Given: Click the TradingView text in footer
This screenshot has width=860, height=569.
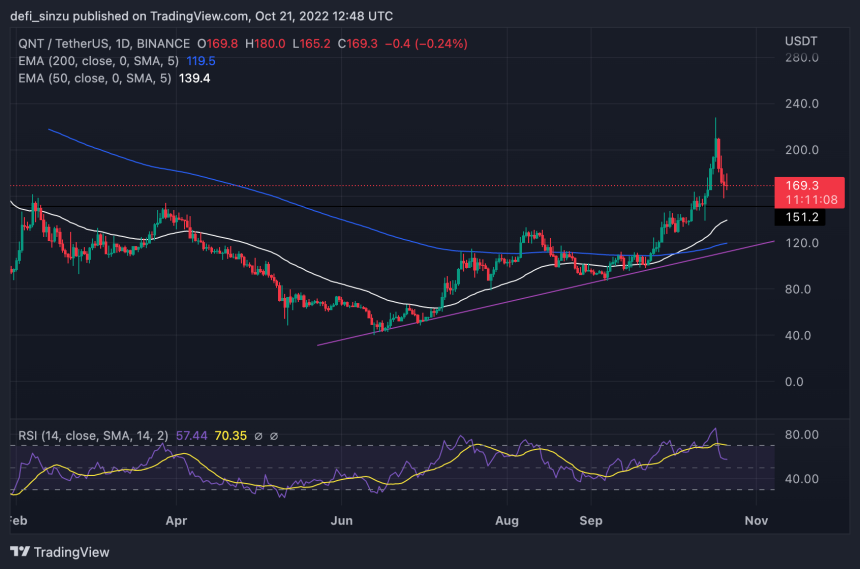Looking at the screenshot, I should 71,552.
